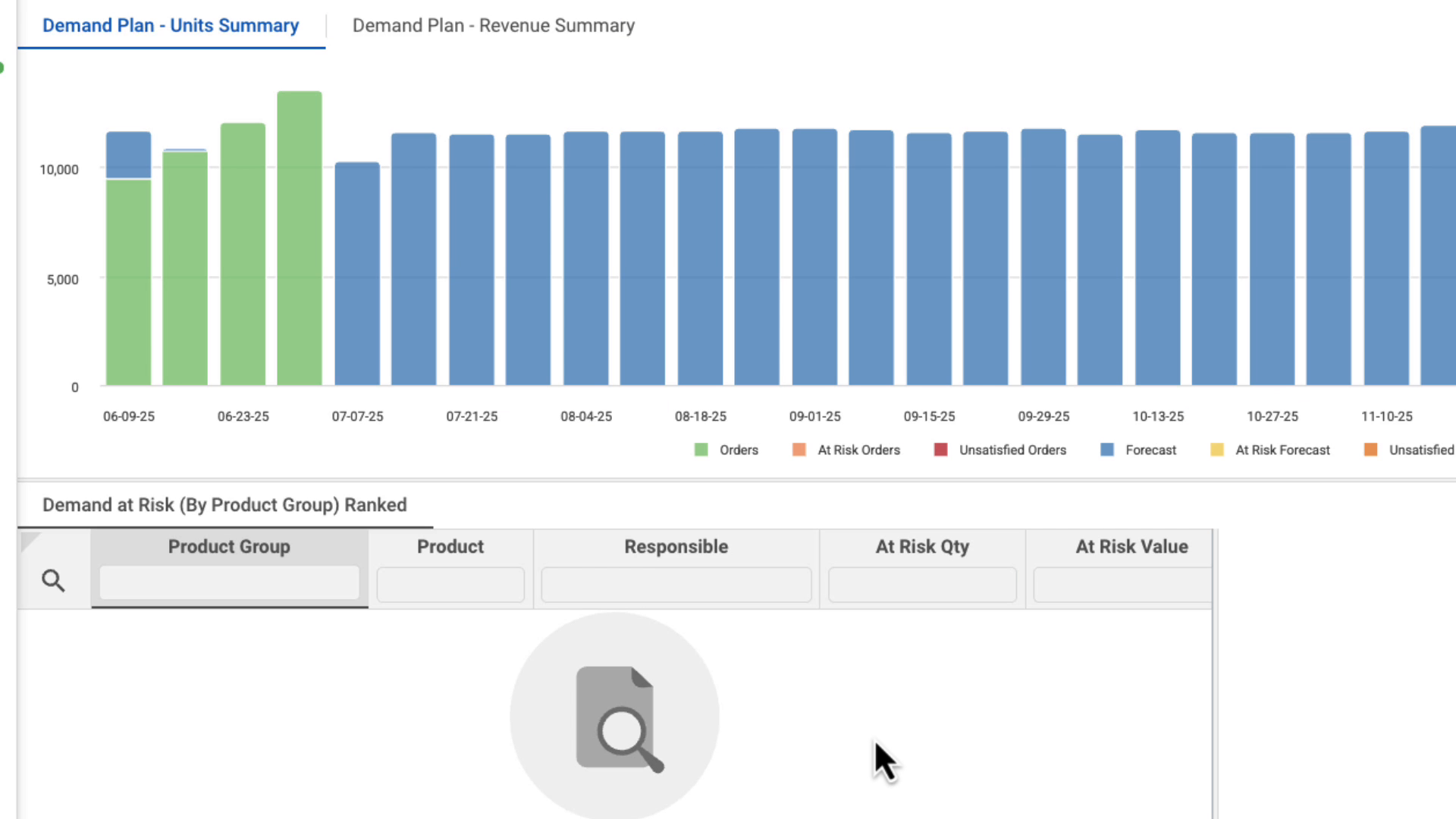
Task: Switch to the Demand Plan - Revenue Summary tab
Action: click(x=493, y=25)
